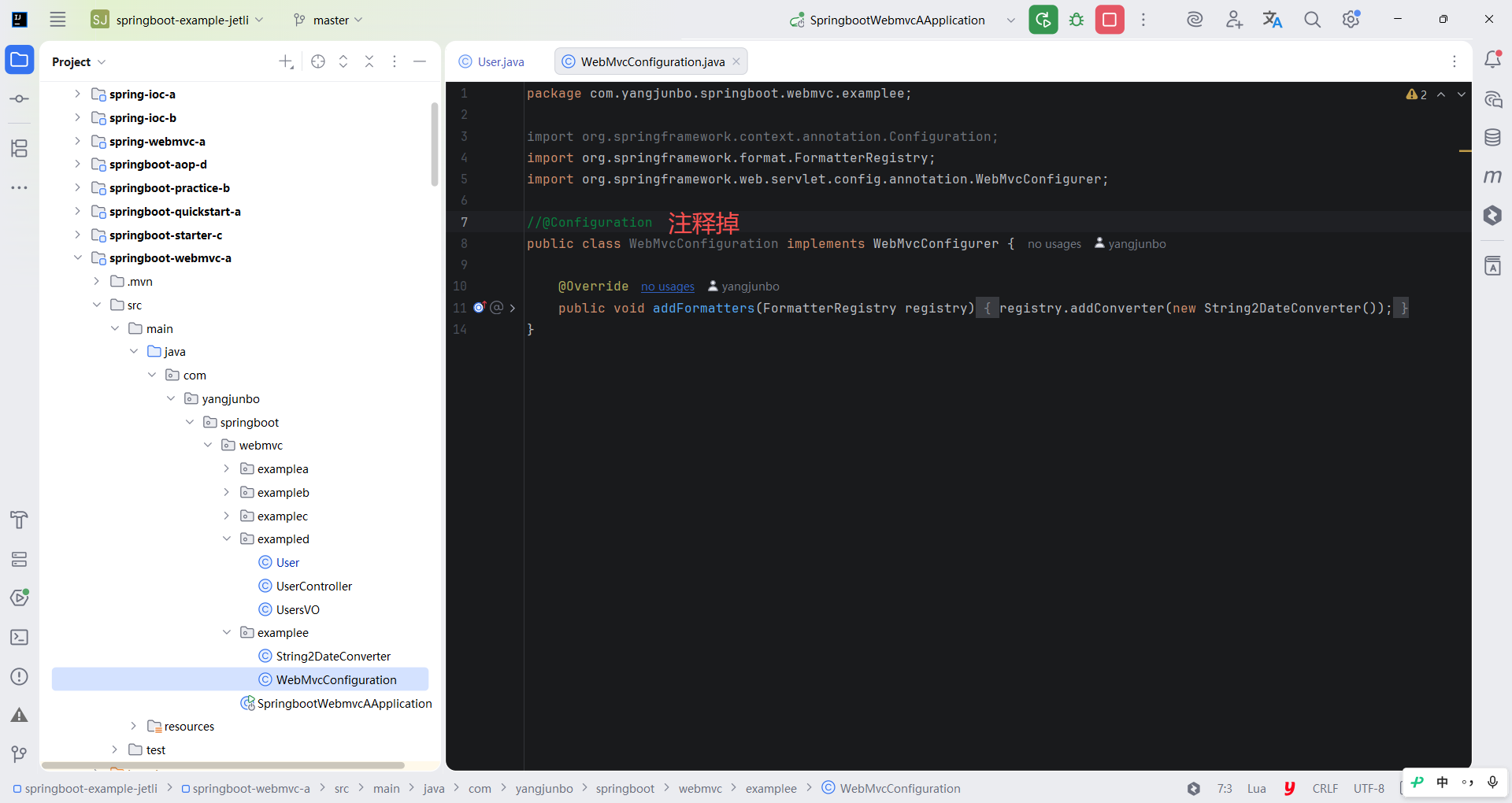1512x803 pixels.
Task: Click the Translate icon in toolbar
Action: click(1273, 20)
